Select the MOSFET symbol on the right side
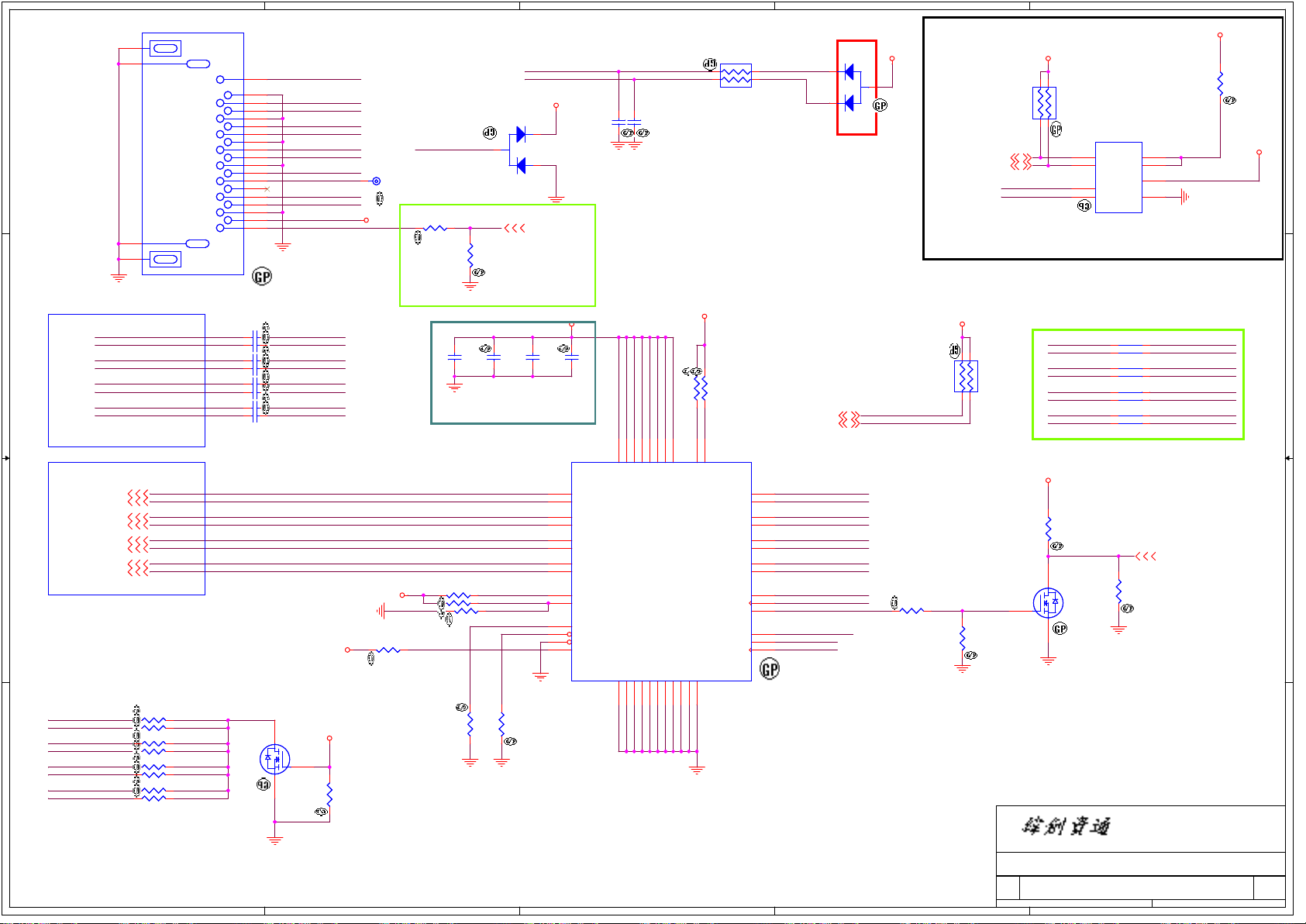The height and width of the screenshot is (924, 1306). (1048, 603)
